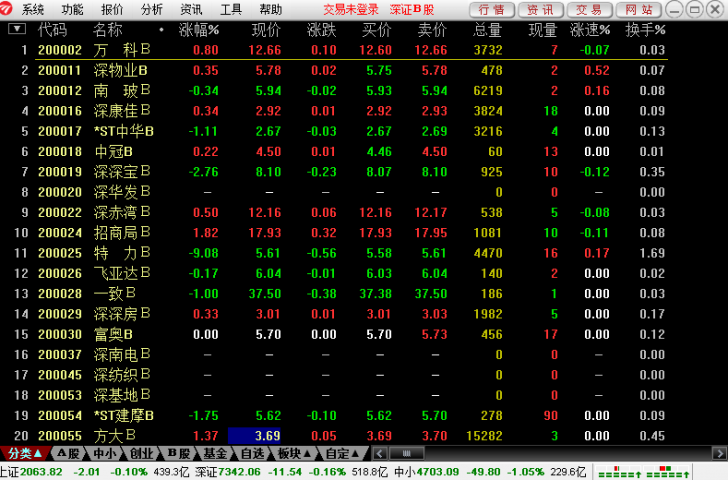The height and width of the screenshot is (480, 728).
Task: Expand the 分类 tab menu
Action: (x=22, y=454)
